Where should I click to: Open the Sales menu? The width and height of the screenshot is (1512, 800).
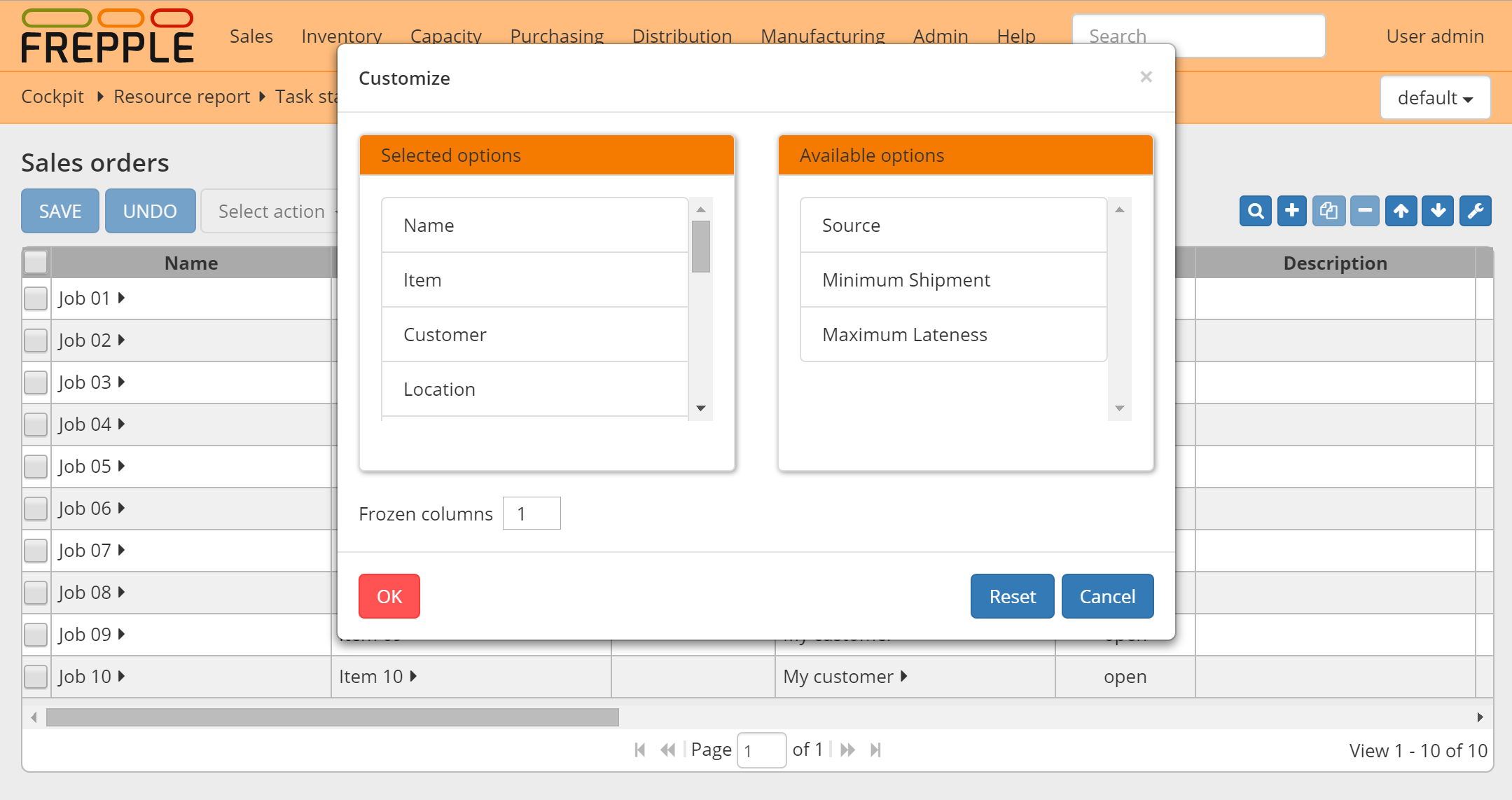coord(251,36)
